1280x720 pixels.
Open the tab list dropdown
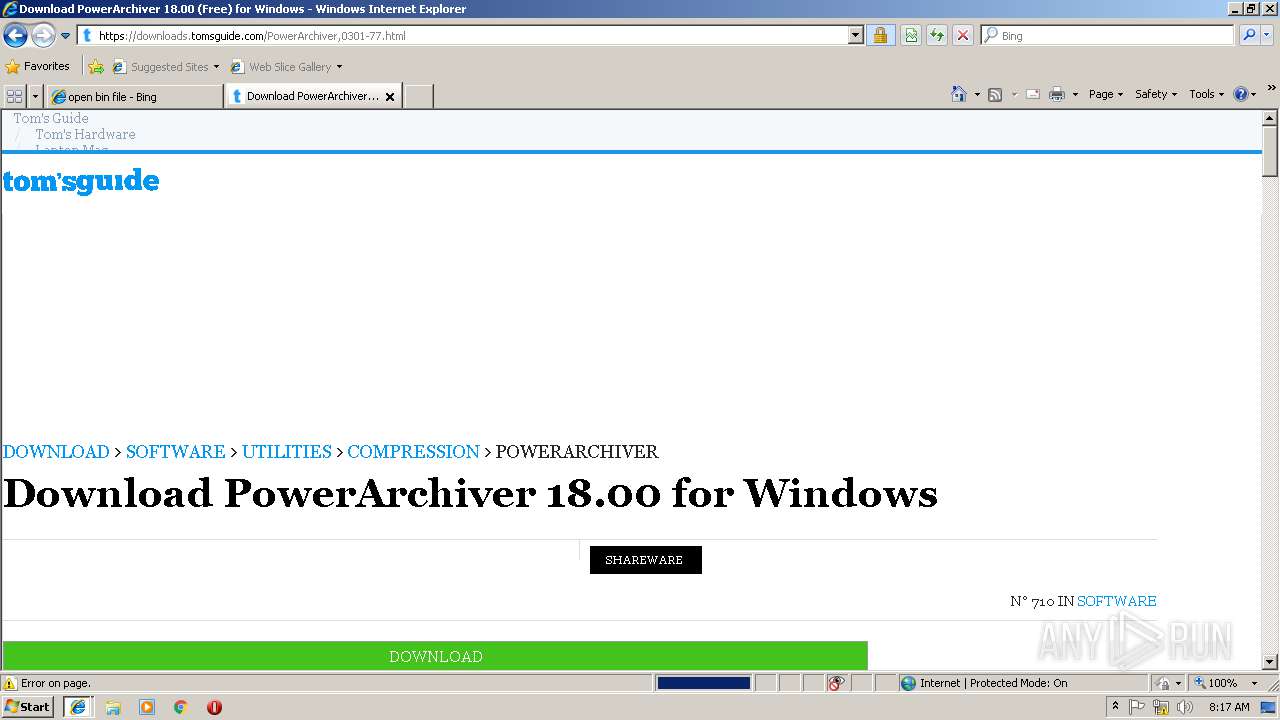(x=36, y=96)
